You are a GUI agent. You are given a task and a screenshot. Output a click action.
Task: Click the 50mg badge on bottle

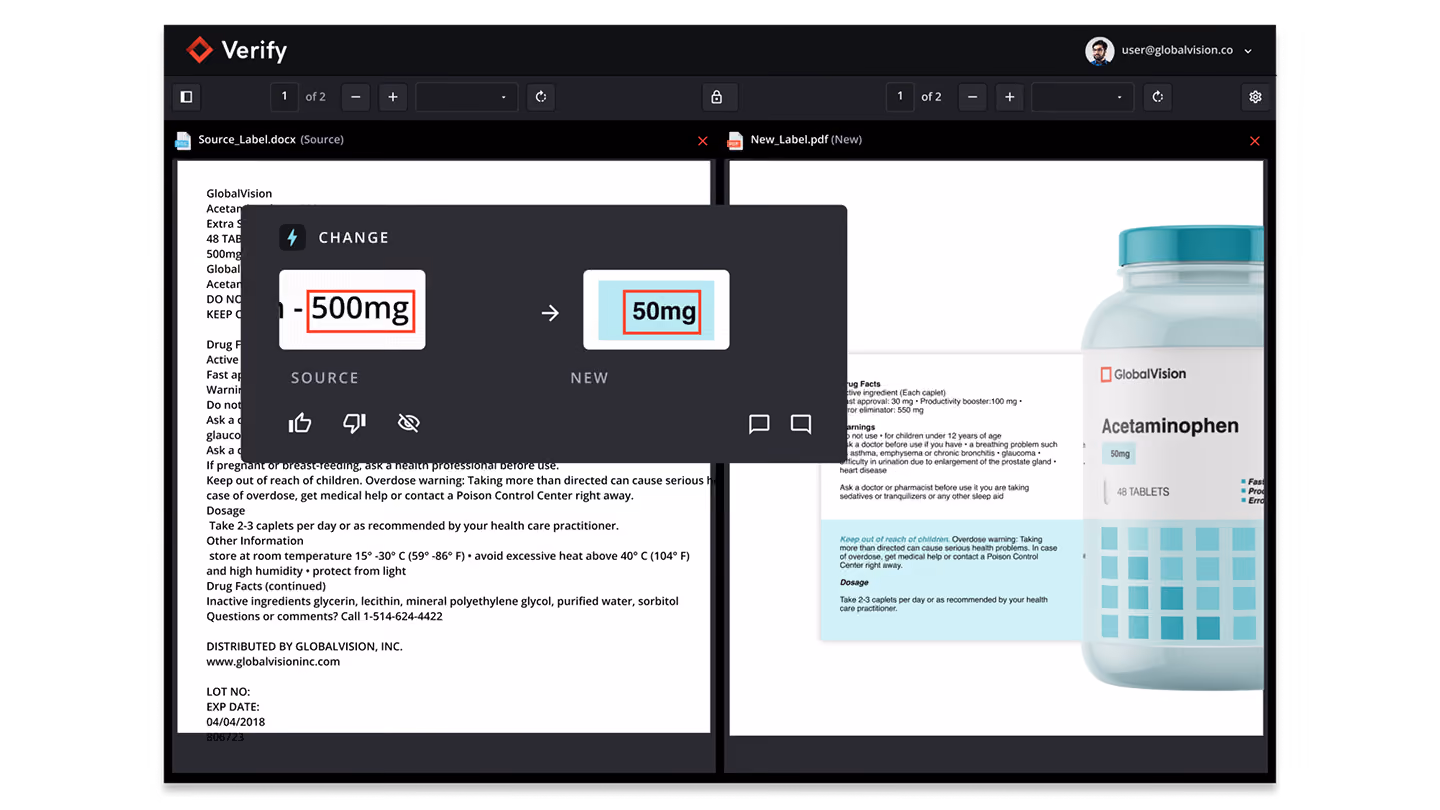pyautogui.click(x=1119, y=454)
